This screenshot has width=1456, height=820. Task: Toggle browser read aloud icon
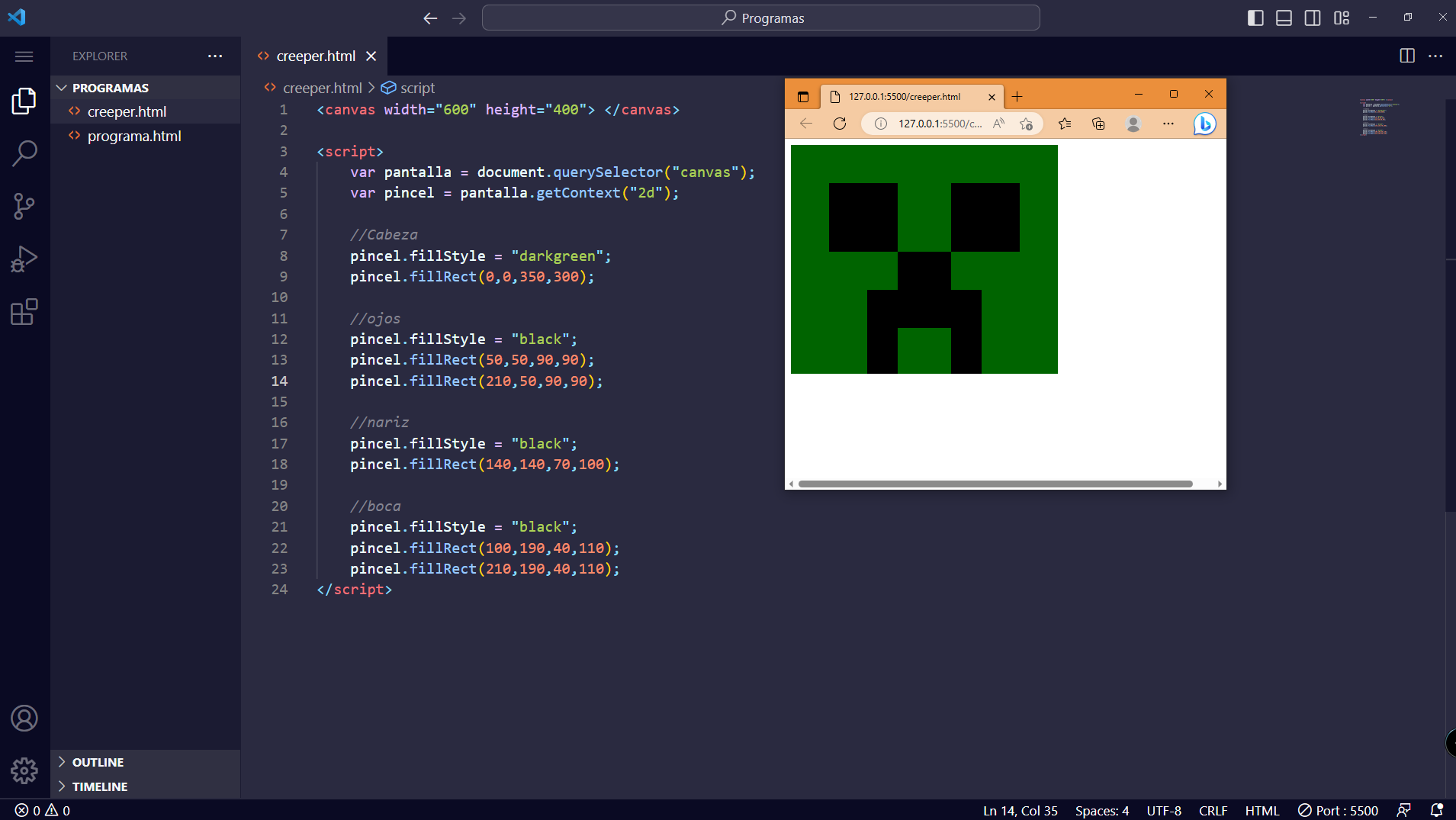coord(999,124)
